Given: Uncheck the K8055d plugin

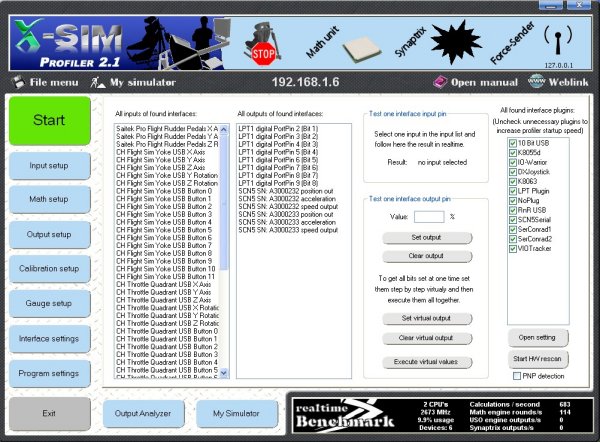Looking at the screenshot, I should [513, 153].
